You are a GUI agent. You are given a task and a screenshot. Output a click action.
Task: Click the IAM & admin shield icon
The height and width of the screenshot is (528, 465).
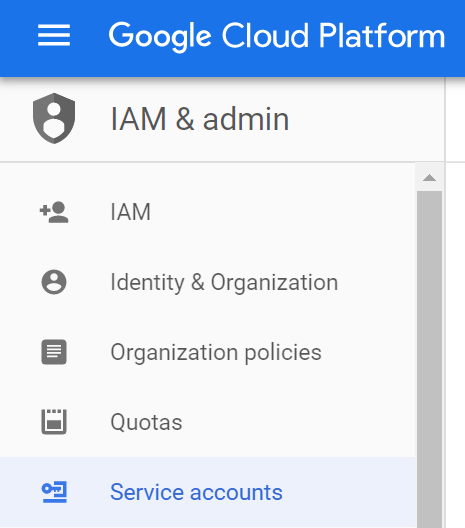click(54, 118)
